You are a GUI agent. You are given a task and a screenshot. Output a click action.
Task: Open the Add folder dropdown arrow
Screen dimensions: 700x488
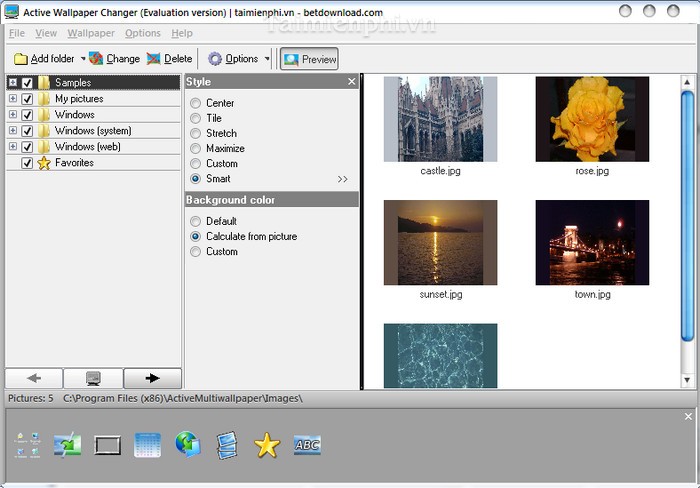coord(82,59)
